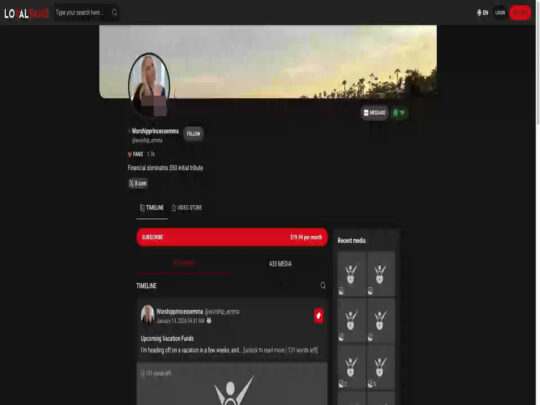Click the Login button

(500, 13)
